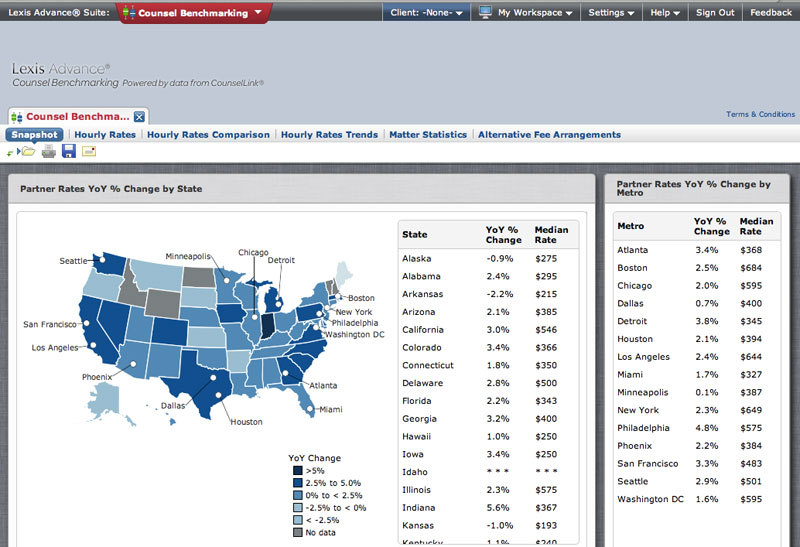Select the Colorado state row
This screenshot has height=547, width=800.
coord(488,347)
